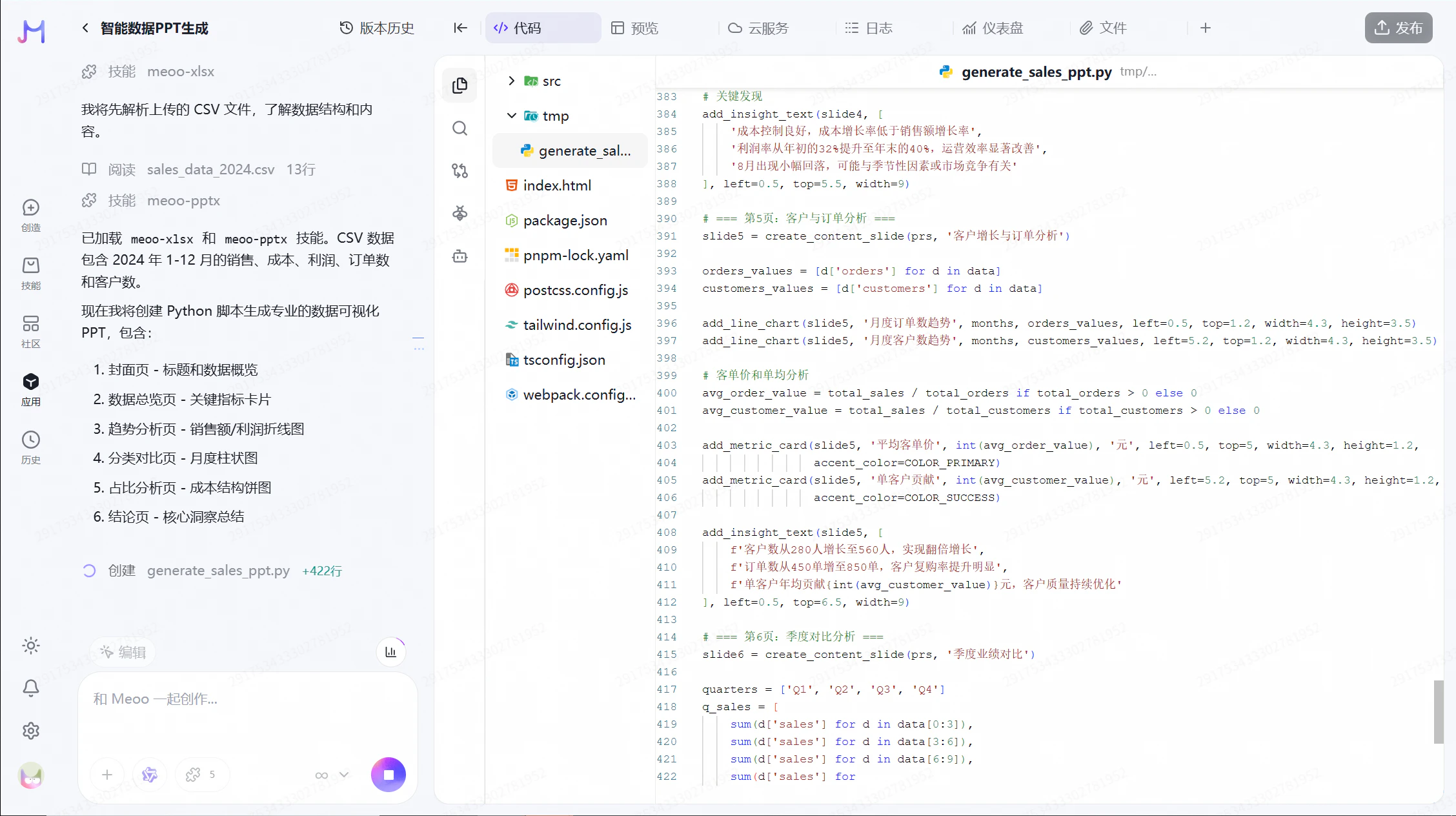Open the settings gear in left sidebar
Viewport: 1456px width, 816px height.
[x=31, y=731]
